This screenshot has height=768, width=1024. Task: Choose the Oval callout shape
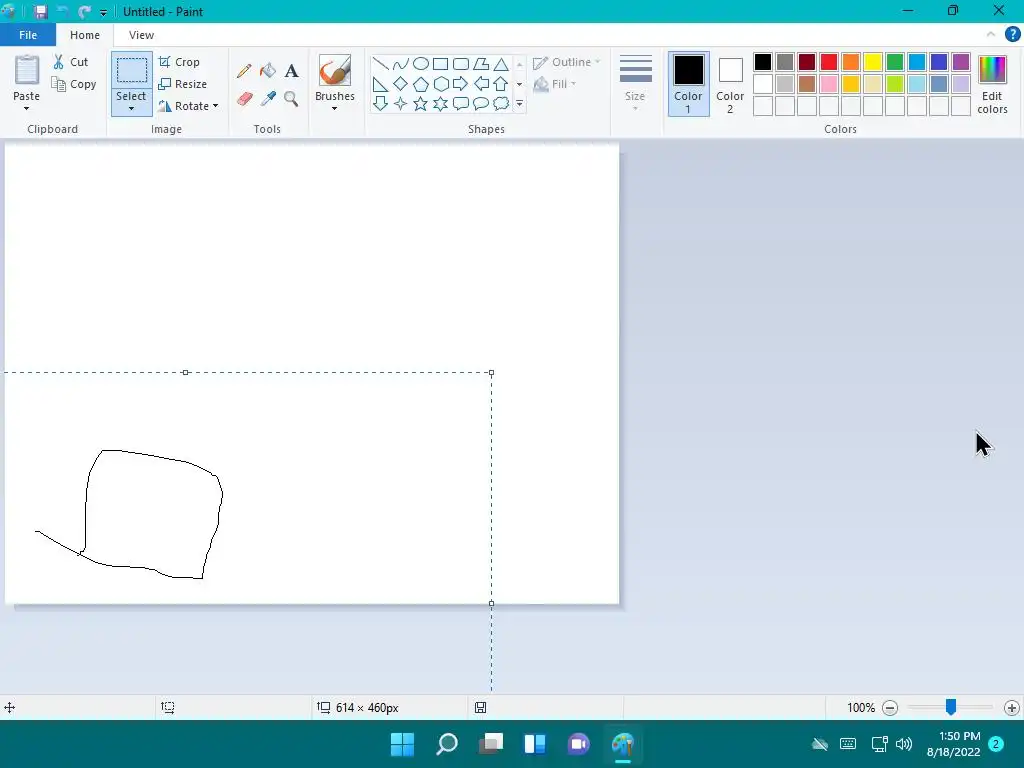481,103
